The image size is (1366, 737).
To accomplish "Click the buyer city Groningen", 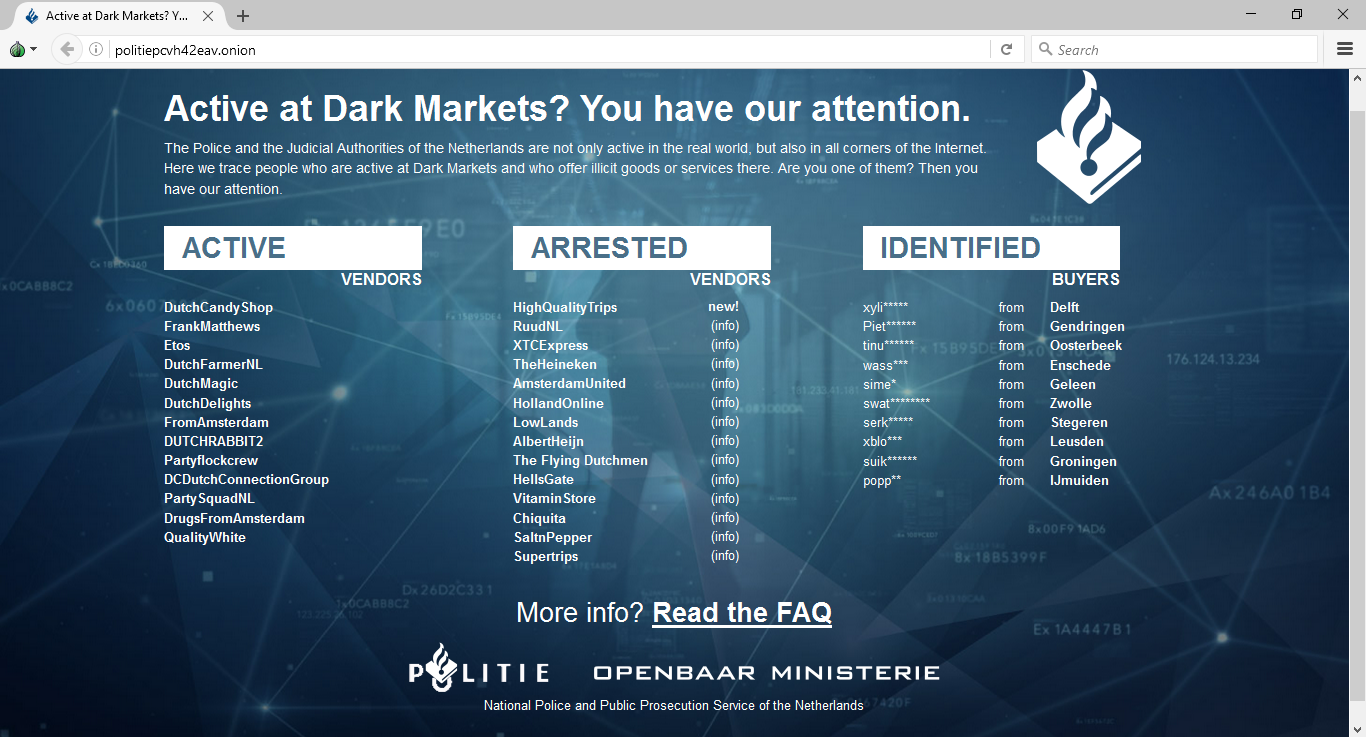I will pos(1083,461).
